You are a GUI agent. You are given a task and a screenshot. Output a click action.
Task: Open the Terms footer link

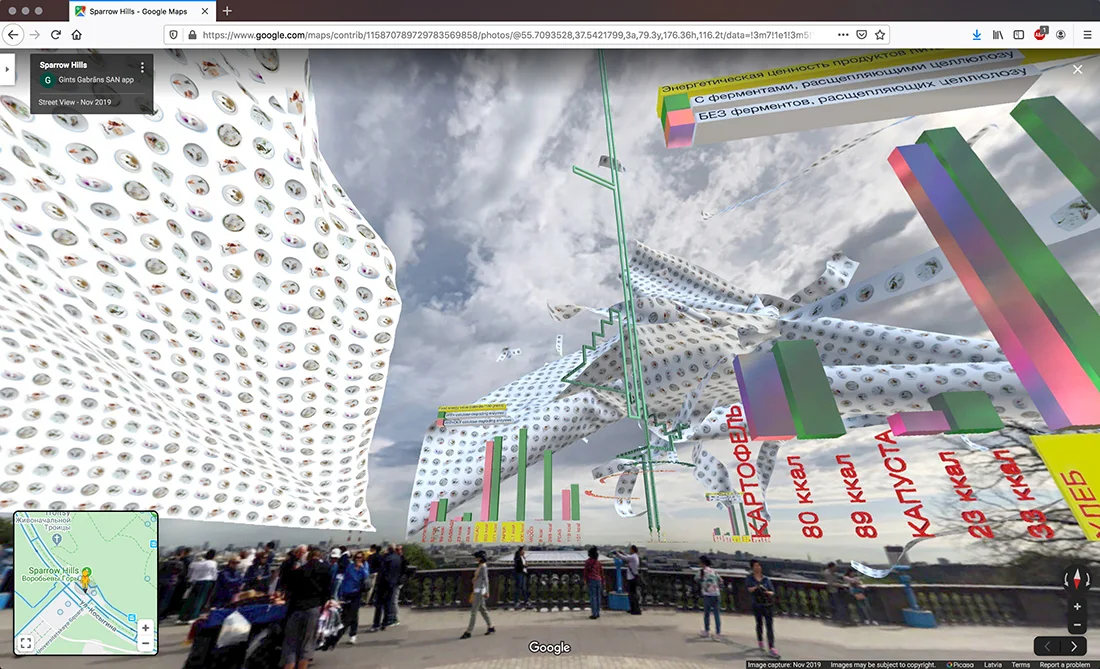[x=1021, y=664]
